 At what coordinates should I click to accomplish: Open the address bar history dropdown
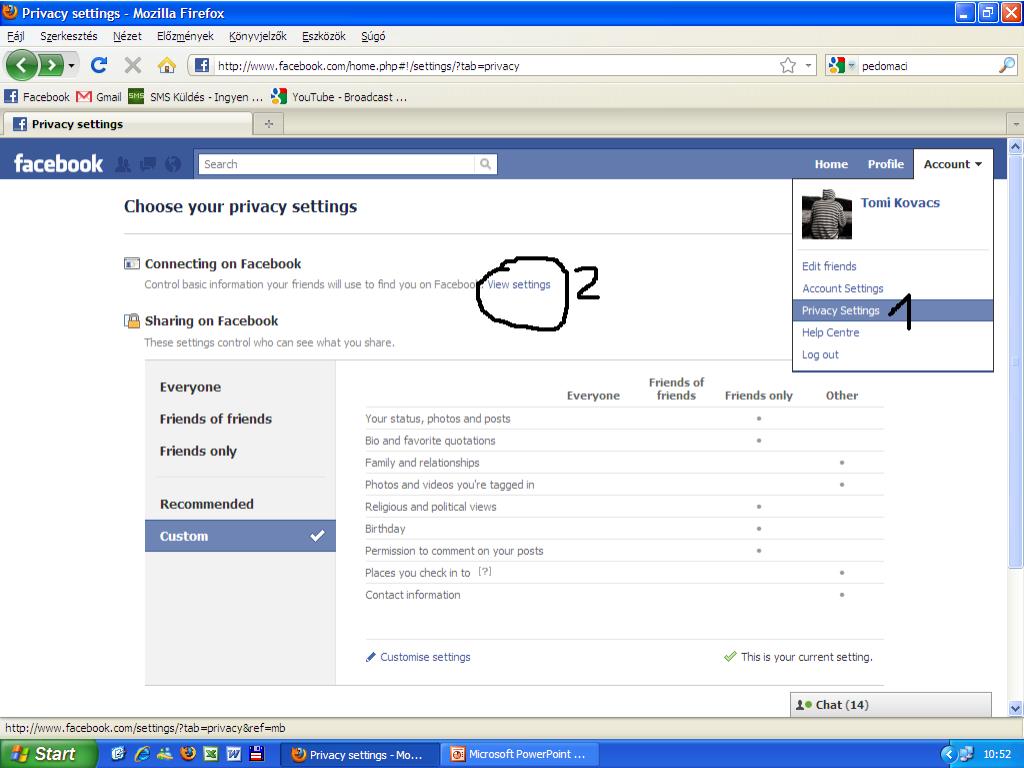[809, 66]
